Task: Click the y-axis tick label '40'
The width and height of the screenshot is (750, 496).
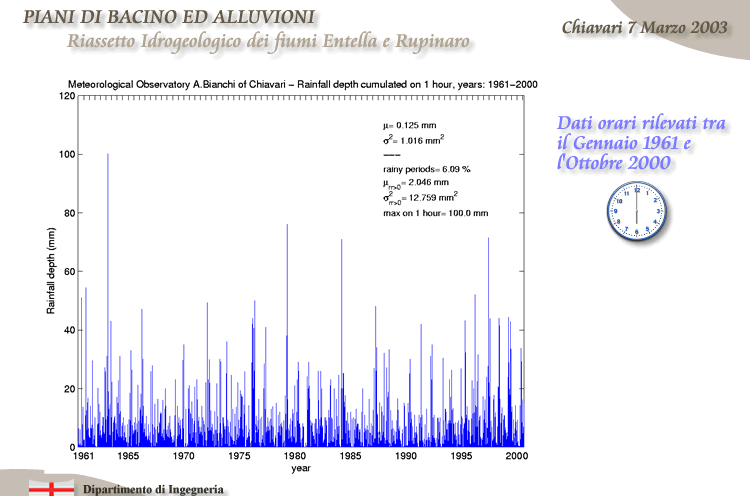Action: pyautogui.click(x=70, y=331)
